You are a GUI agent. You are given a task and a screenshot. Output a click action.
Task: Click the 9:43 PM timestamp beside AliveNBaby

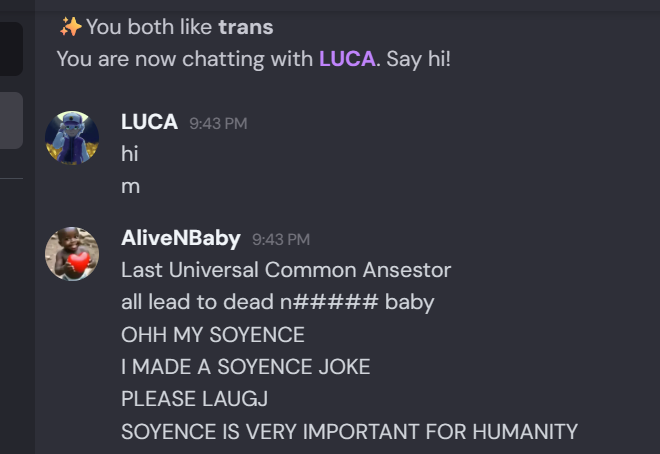(x=280, y=239)
